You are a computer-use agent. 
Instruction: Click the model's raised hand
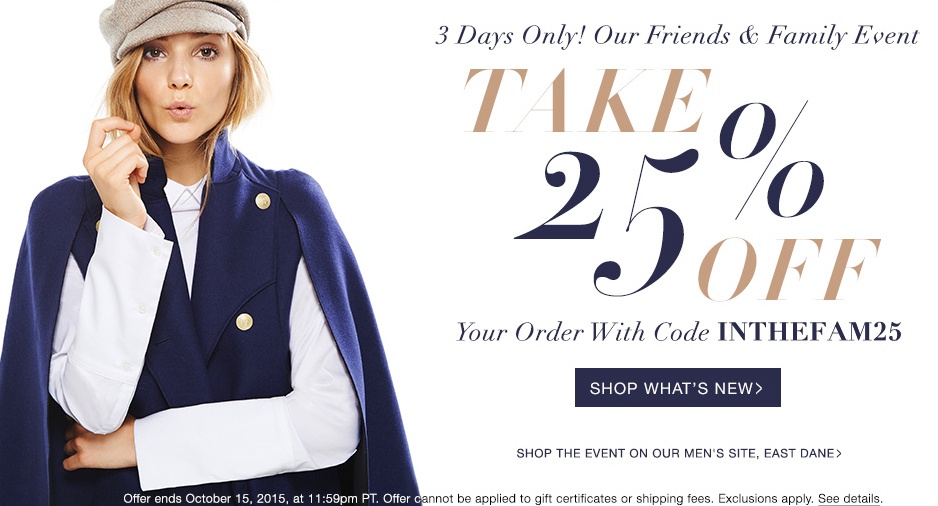click(x=115, y=167)
